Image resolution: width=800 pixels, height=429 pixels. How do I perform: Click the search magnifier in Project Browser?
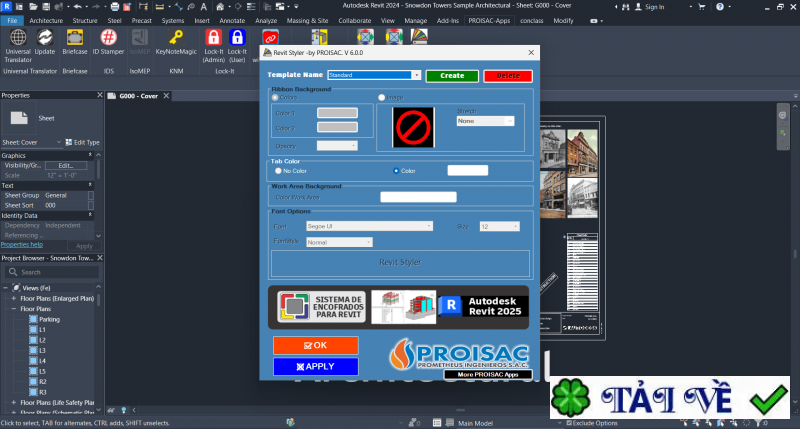(x=13, y=272)
